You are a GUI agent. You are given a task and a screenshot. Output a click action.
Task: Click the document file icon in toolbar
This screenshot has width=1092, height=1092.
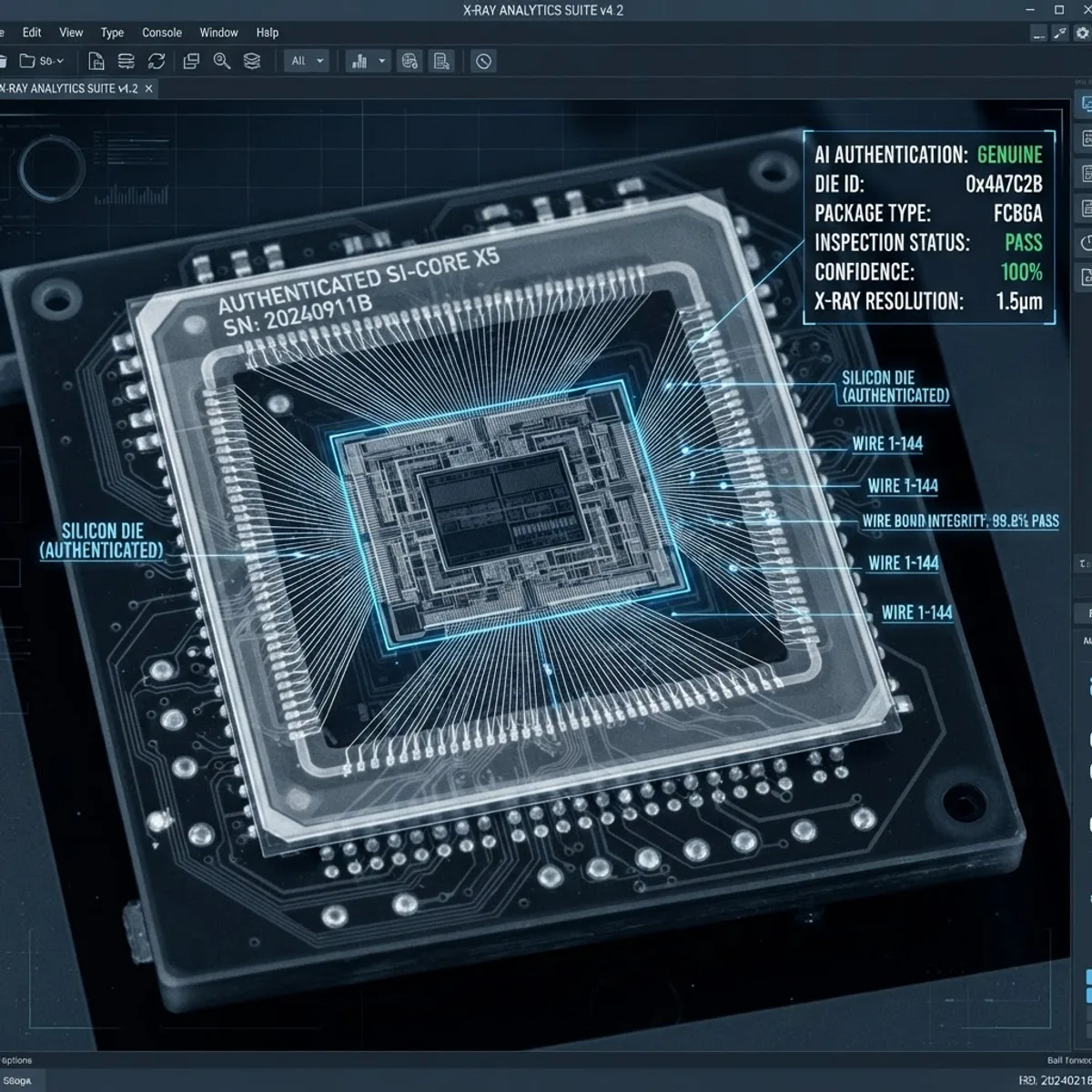coord(96,61)
